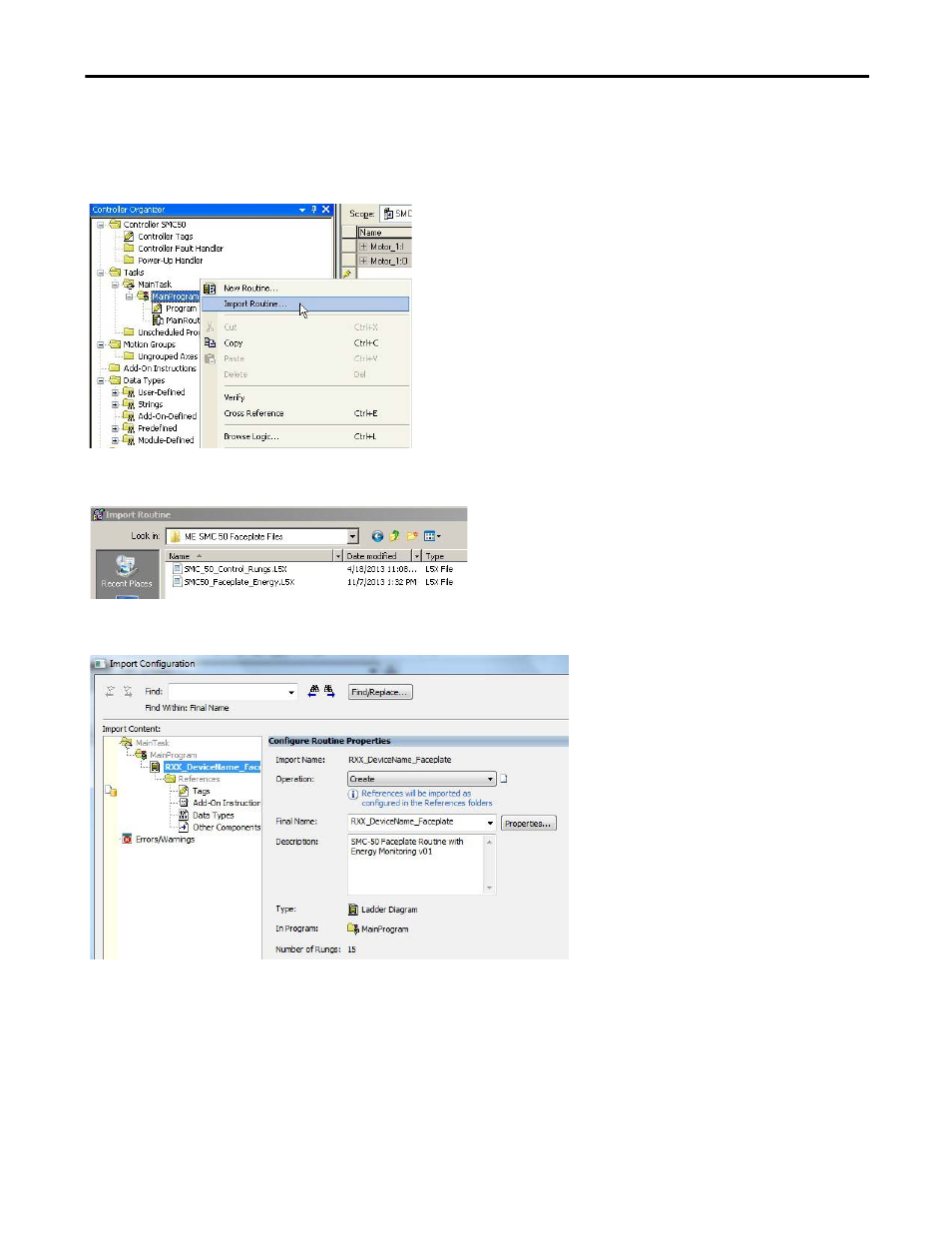Screen dimensions: 952x1233
Task: Open the Operation Create dropdown
Action: click(490, 779)
